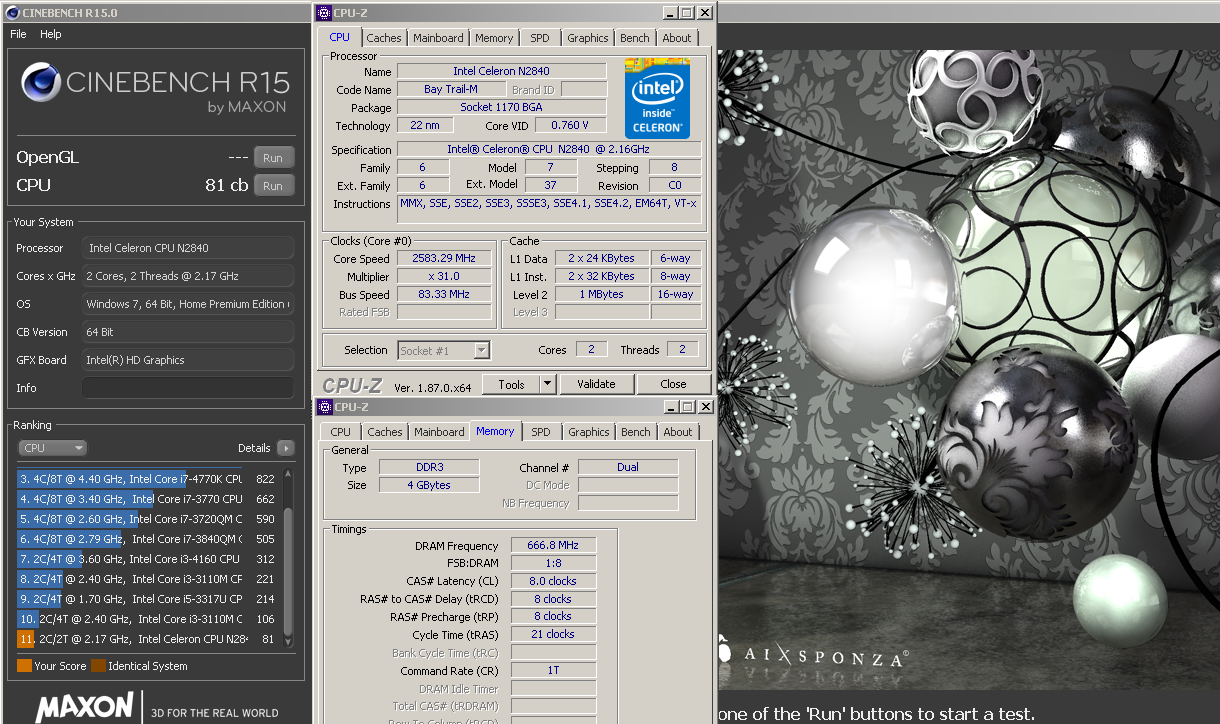Click the Channel # value Dual
1220x724 pixels.
[628, 467]
